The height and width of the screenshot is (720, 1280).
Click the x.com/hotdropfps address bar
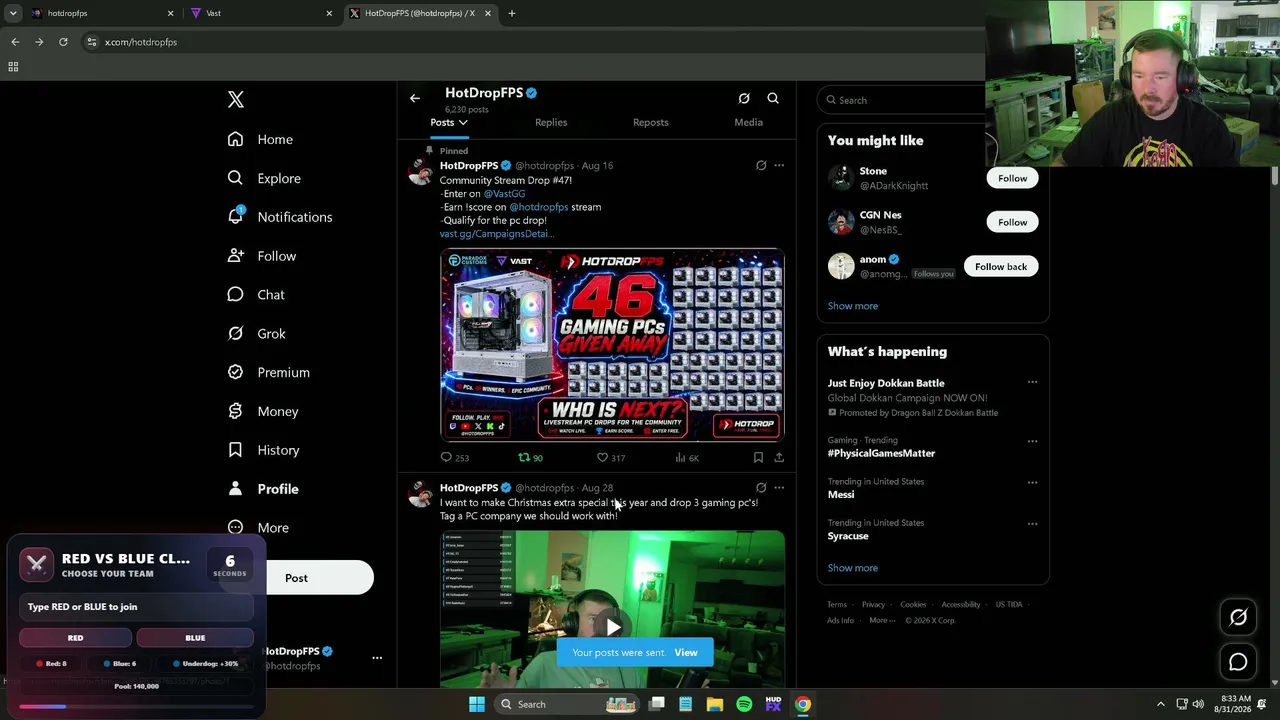pyautogui.click(x=141, y=42)
